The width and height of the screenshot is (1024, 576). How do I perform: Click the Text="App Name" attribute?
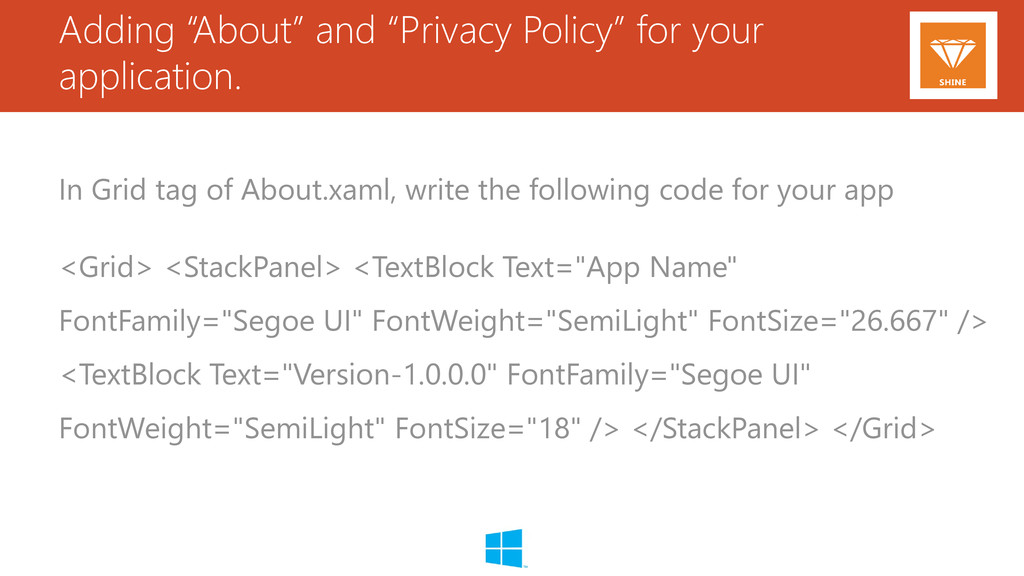tap(619, 268)
